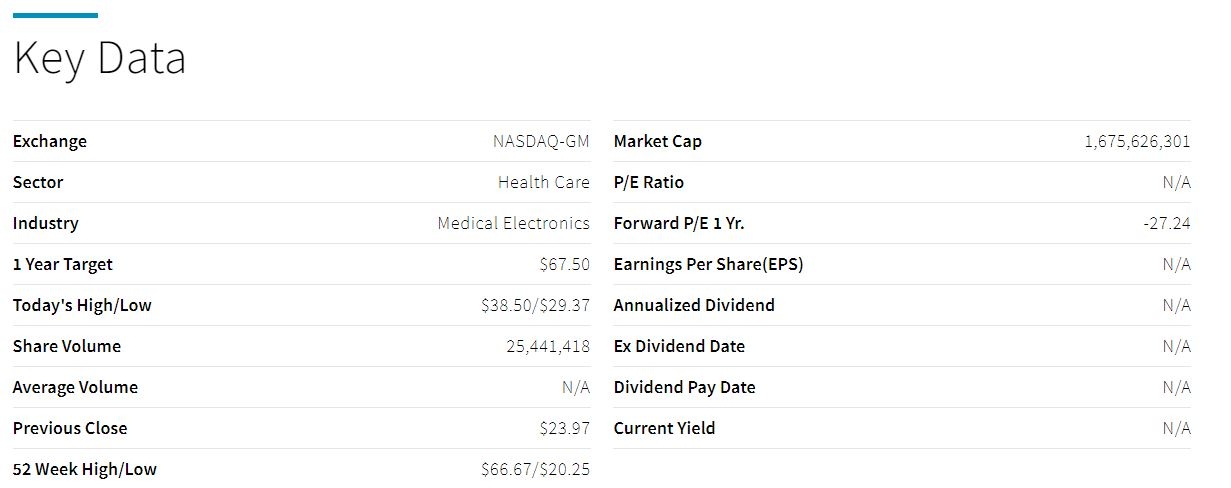Click the Earnings Per Share(EPS) label

click(x=709, y=264)
